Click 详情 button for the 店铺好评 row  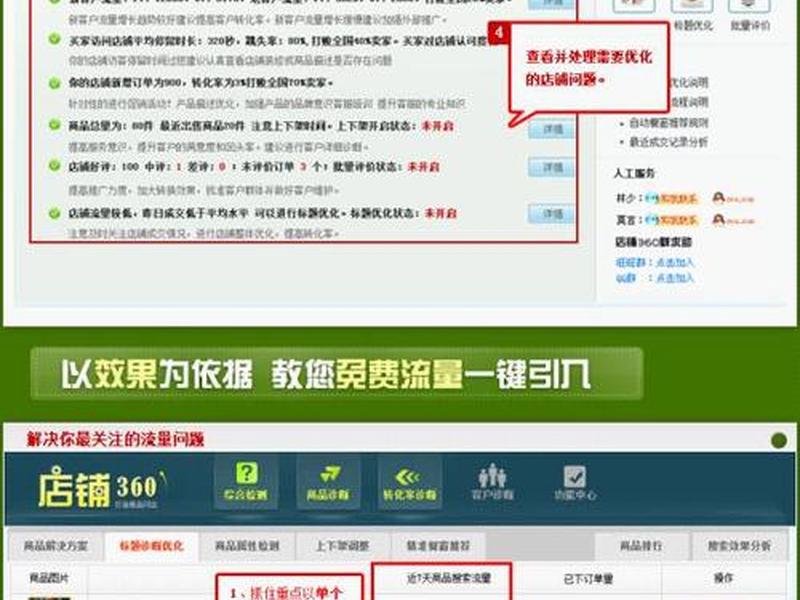point(552,167)
